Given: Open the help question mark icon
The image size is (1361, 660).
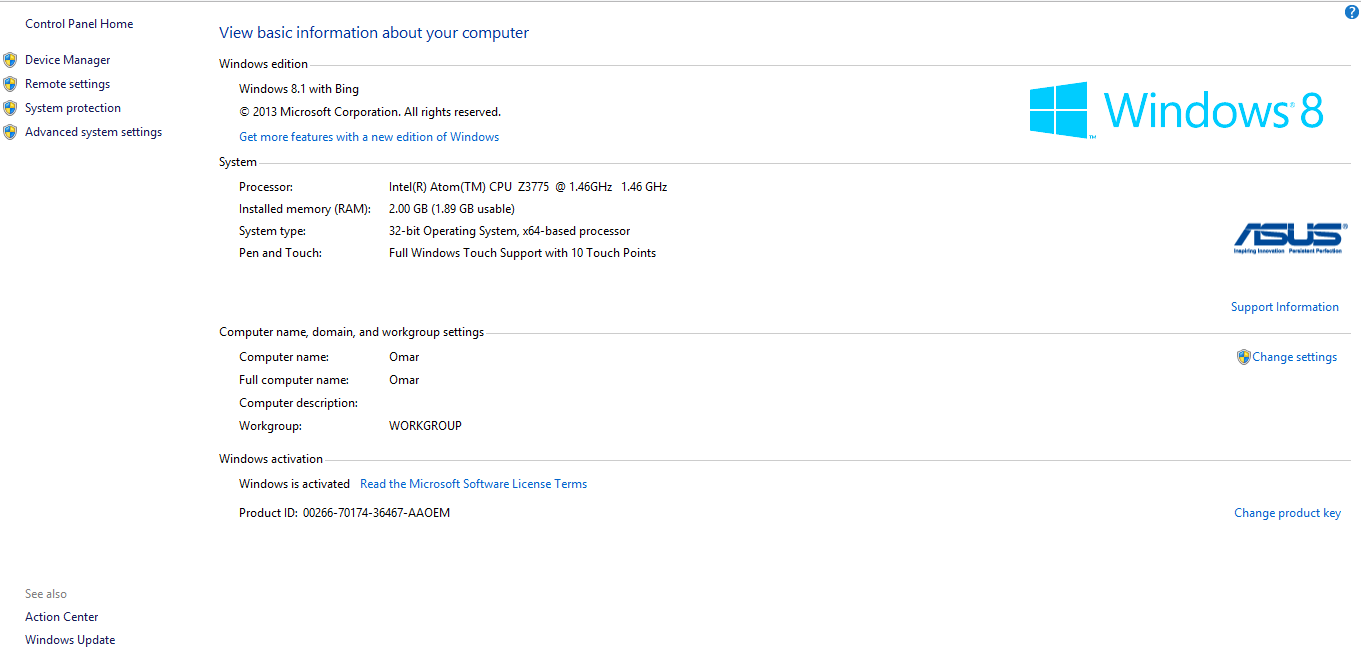Looking at the screenshot, I should pos(1352,12).
